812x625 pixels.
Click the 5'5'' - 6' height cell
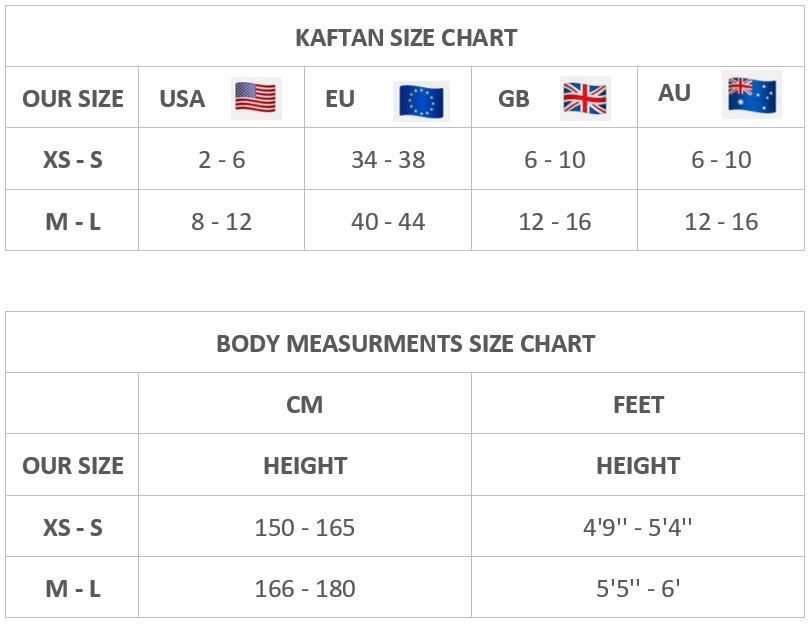[638, 589]
